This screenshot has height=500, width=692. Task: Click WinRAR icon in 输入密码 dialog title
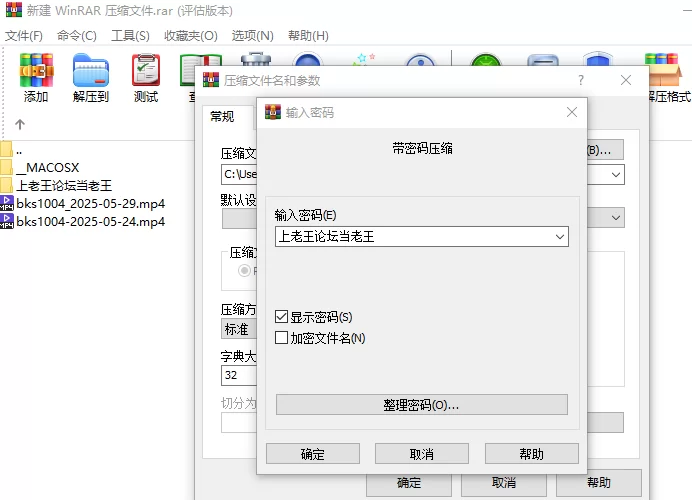click(x=273, y=112)
